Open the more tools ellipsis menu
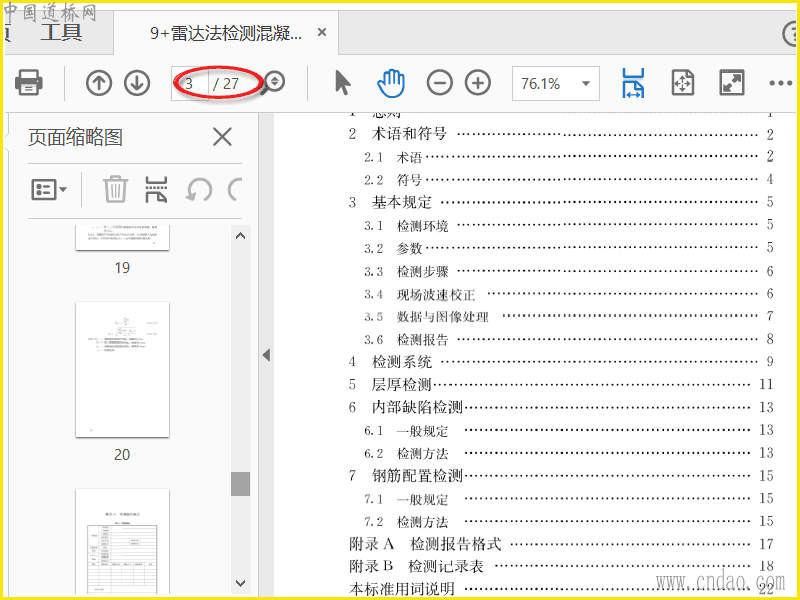This screenshot has height=600, width=800. (781, 83)
